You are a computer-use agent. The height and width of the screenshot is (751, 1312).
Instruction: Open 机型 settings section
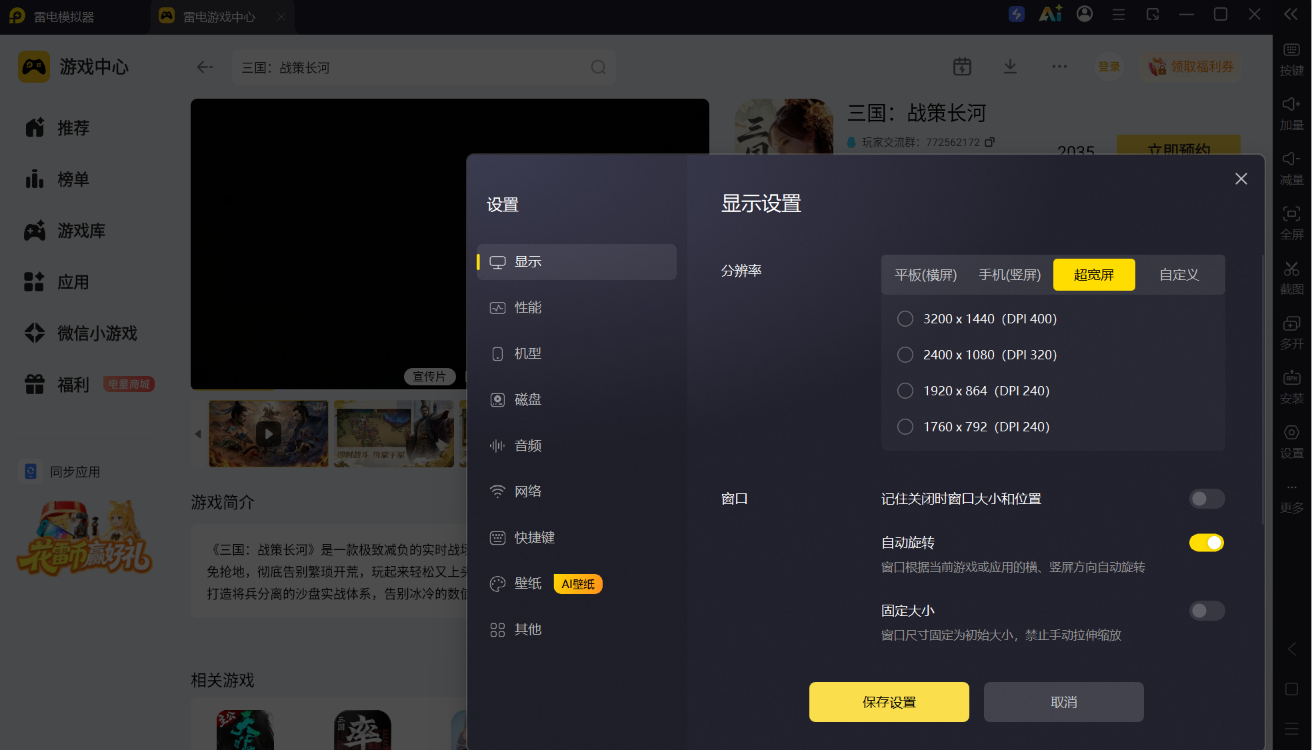(x=576, y=354)
